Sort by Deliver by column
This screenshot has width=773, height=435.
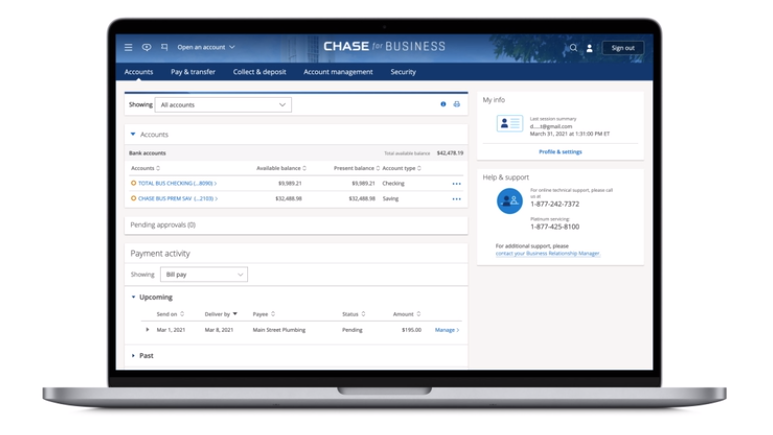[221, 314]
